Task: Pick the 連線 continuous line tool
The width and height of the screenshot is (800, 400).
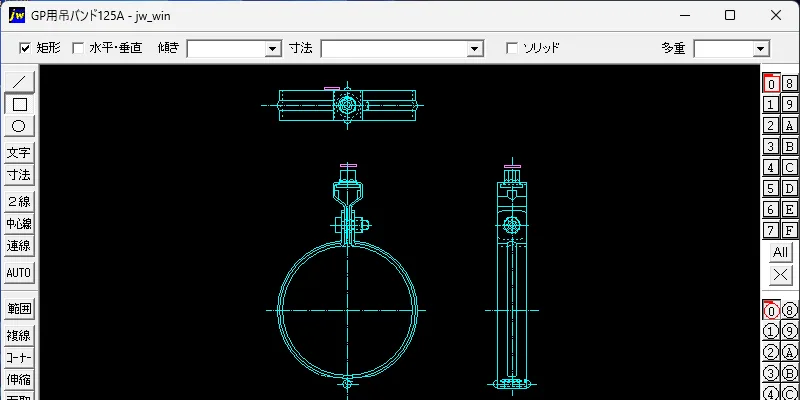Action: 19,246
